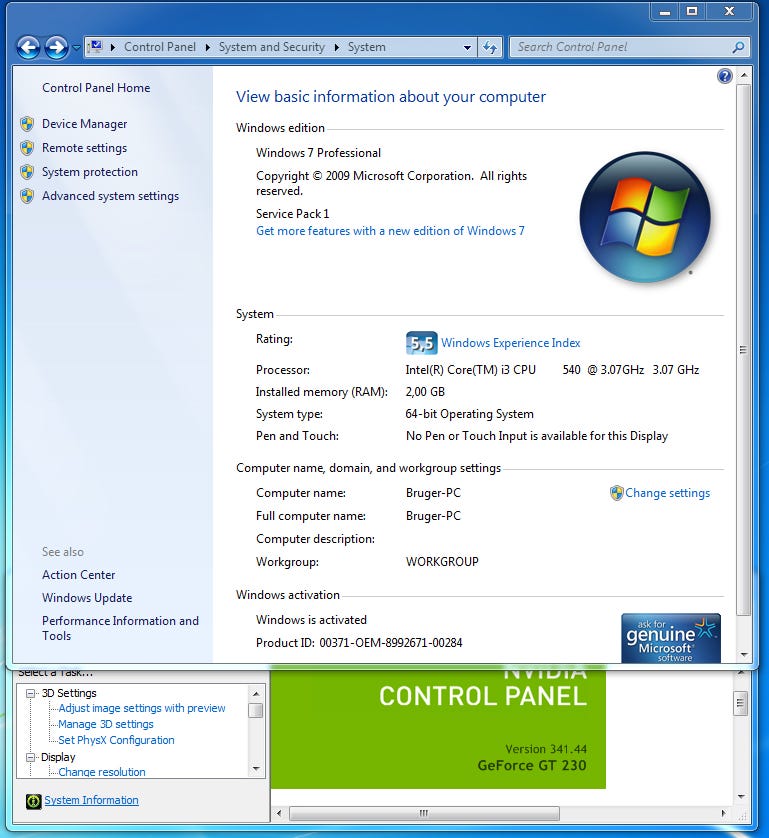Viewport: 769px width, 838px height.
Task: Click the address bar refresh button
Action: [490, 48]
